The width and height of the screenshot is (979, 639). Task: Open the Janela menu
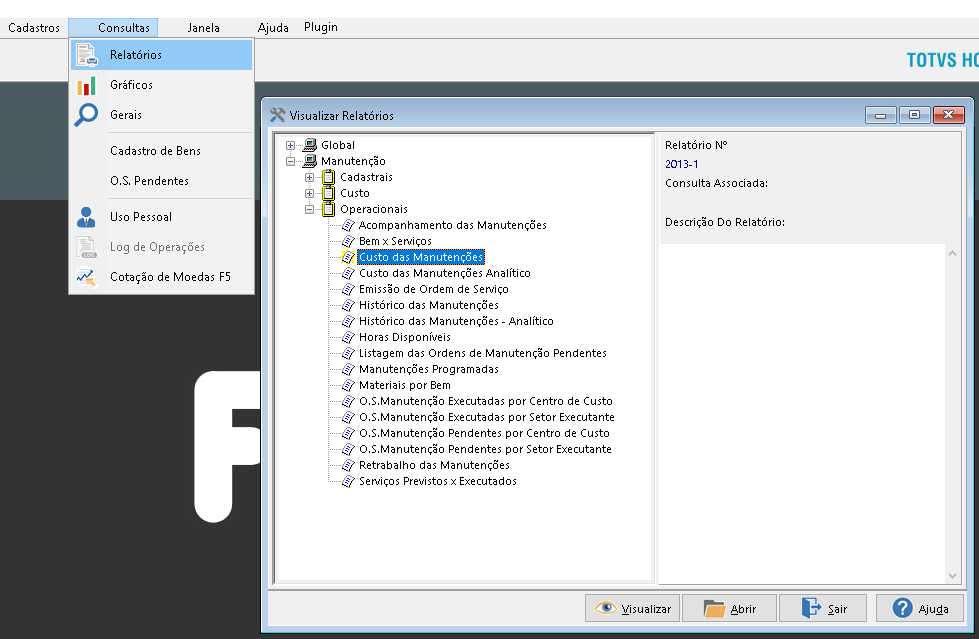(x=204, y=27)
